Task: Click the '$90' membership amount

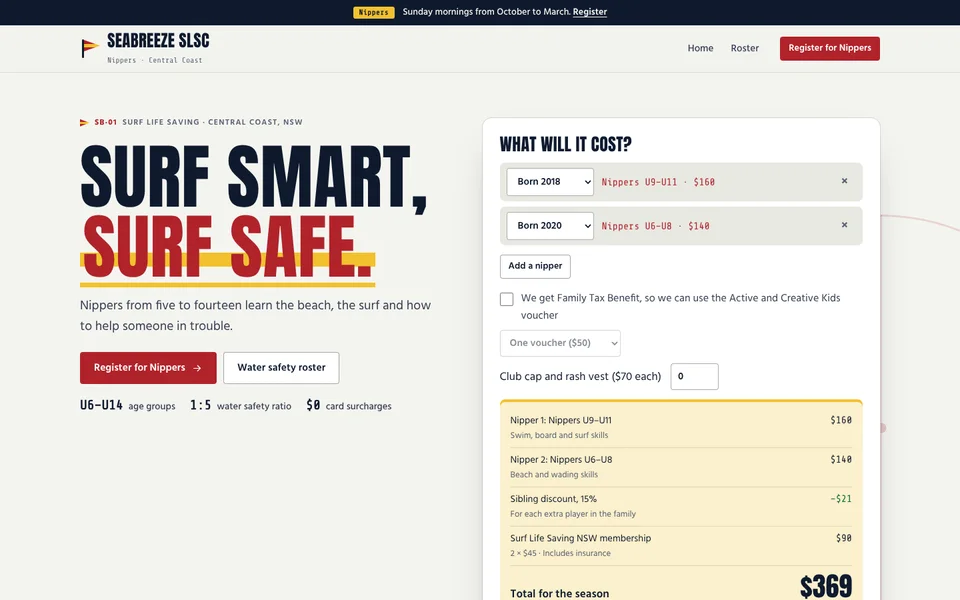Action: [x=844, y=538]
